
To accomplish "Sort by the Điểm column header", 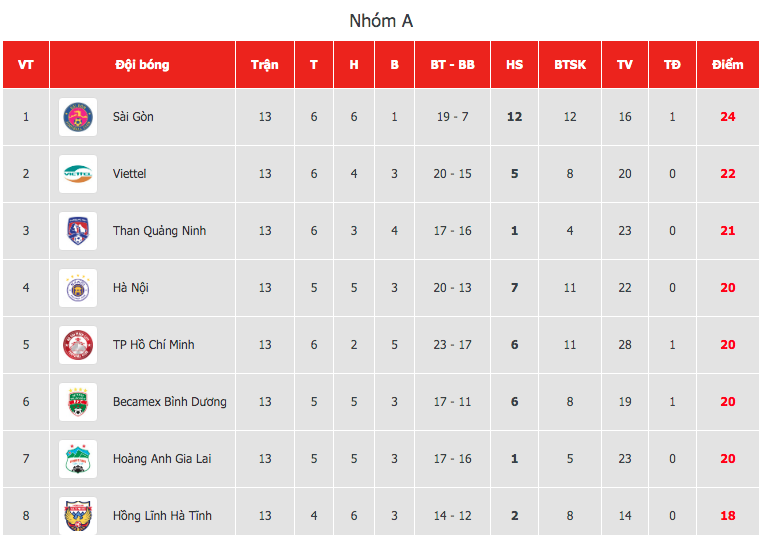I will (728, 65).
